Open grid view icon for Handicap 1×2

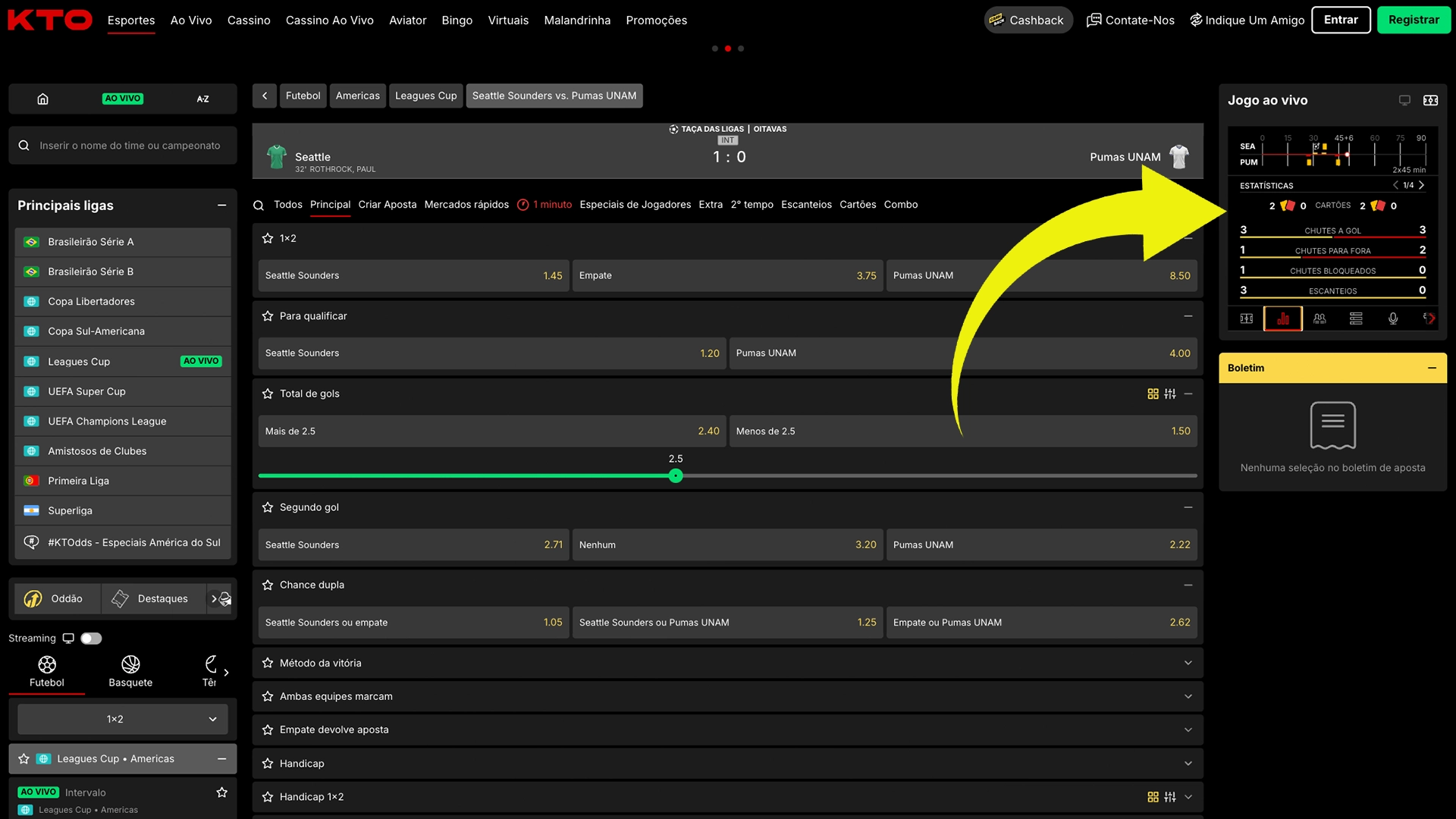(1153, 797)
